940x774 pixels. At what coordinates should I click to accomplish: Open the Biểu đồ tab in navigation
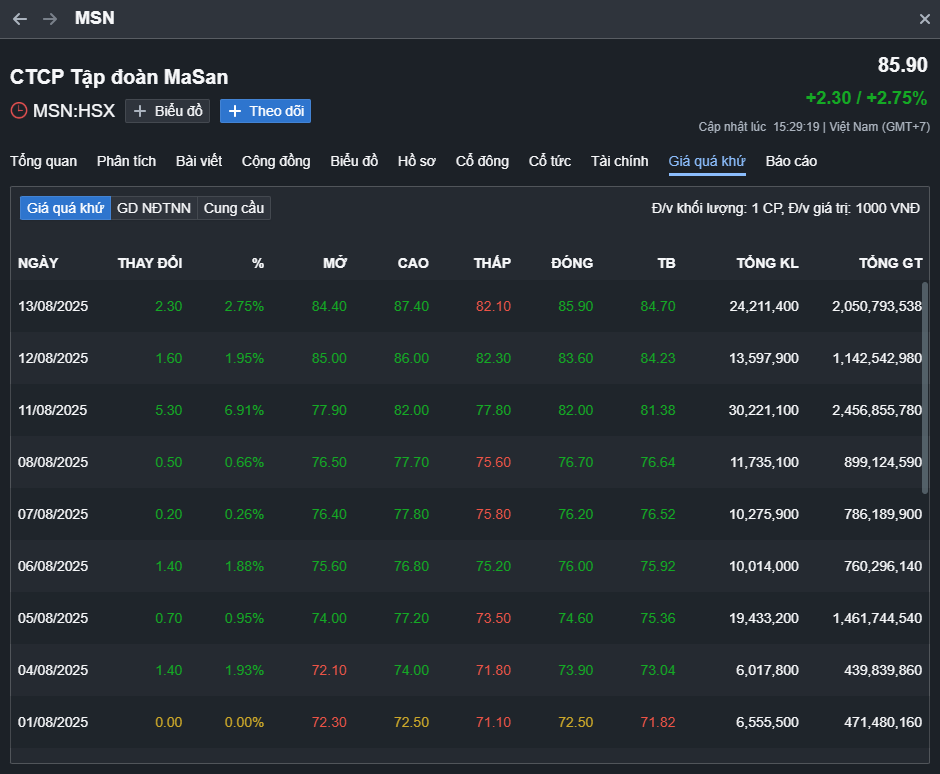[354, 161]
